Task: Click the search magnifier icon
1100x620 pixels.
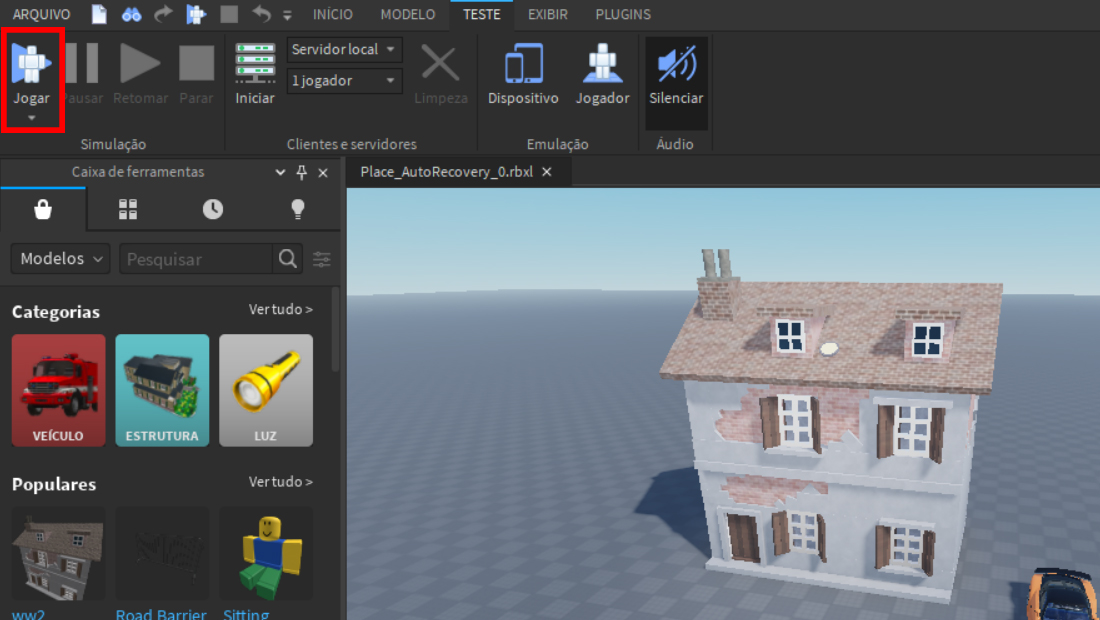Action: 288,259
